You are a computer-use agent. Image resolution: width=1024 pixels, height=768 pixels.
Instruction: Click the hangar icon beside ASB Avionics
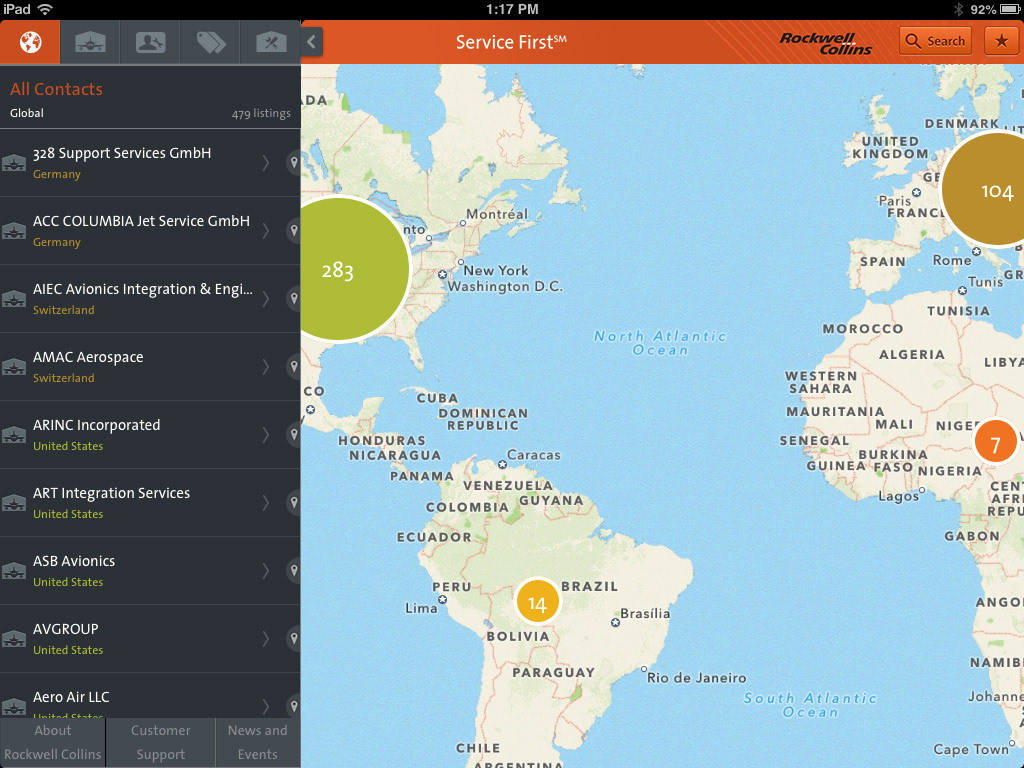coord(14,571)
